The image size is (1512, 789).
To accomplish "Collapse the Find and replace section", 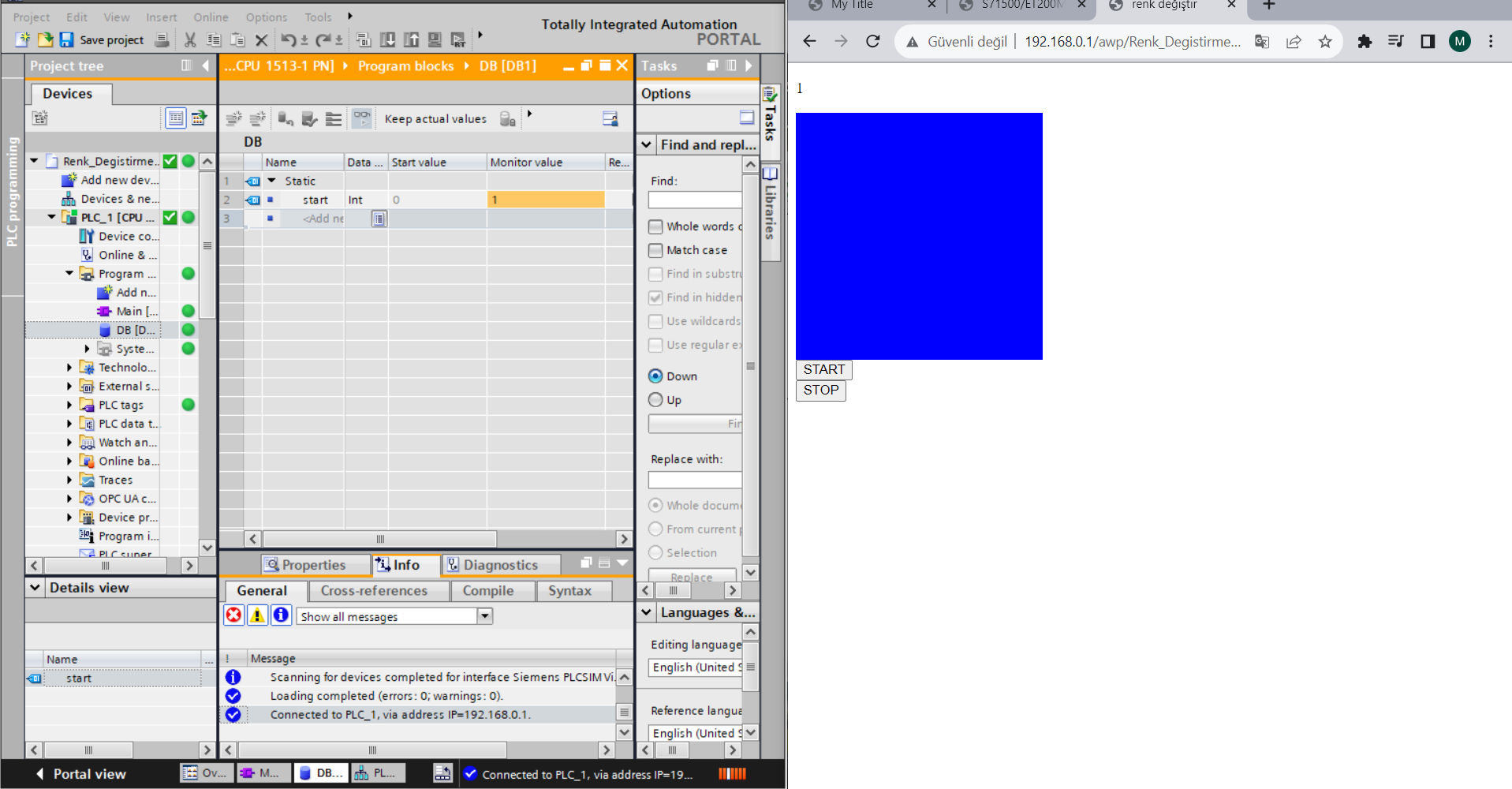I will (647, 144).
